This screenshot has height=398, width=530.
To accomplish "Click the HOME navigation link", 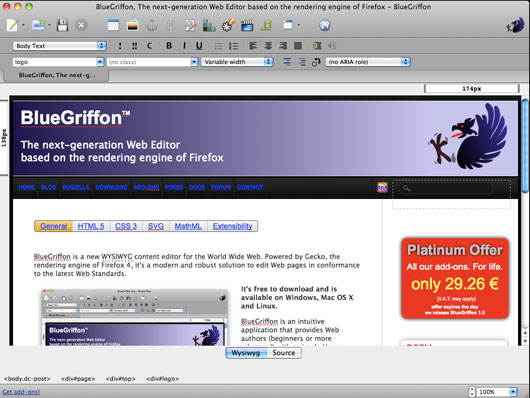I will click(x=27, y=187).
